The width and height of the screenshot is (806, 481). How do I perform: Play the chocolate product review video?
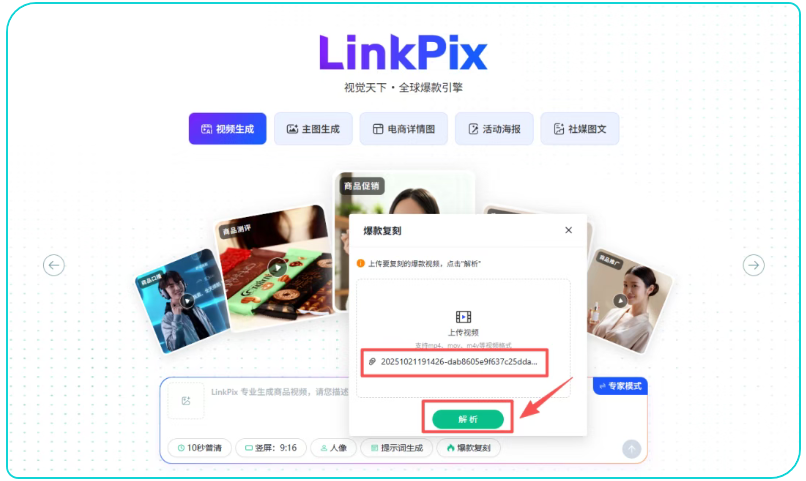tap(277, 267)
